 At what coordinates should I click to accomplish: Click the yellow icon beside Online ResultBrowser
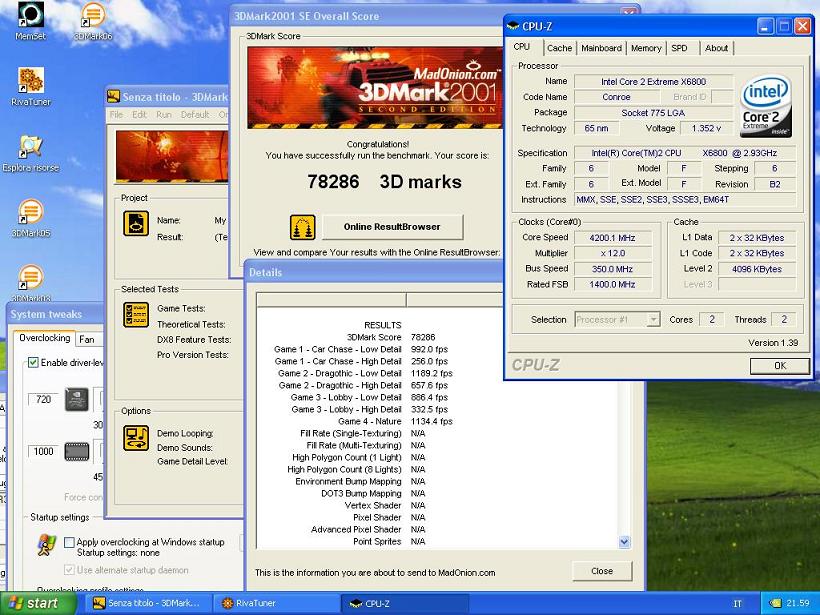tap(303, 227)
